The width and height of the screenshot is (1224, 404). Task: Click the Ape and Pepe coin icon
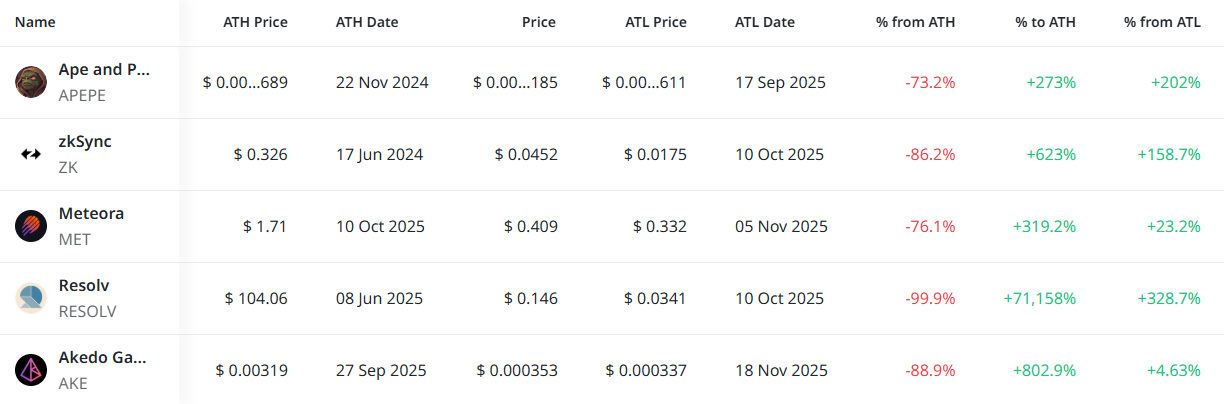click(x=31, y=82)
